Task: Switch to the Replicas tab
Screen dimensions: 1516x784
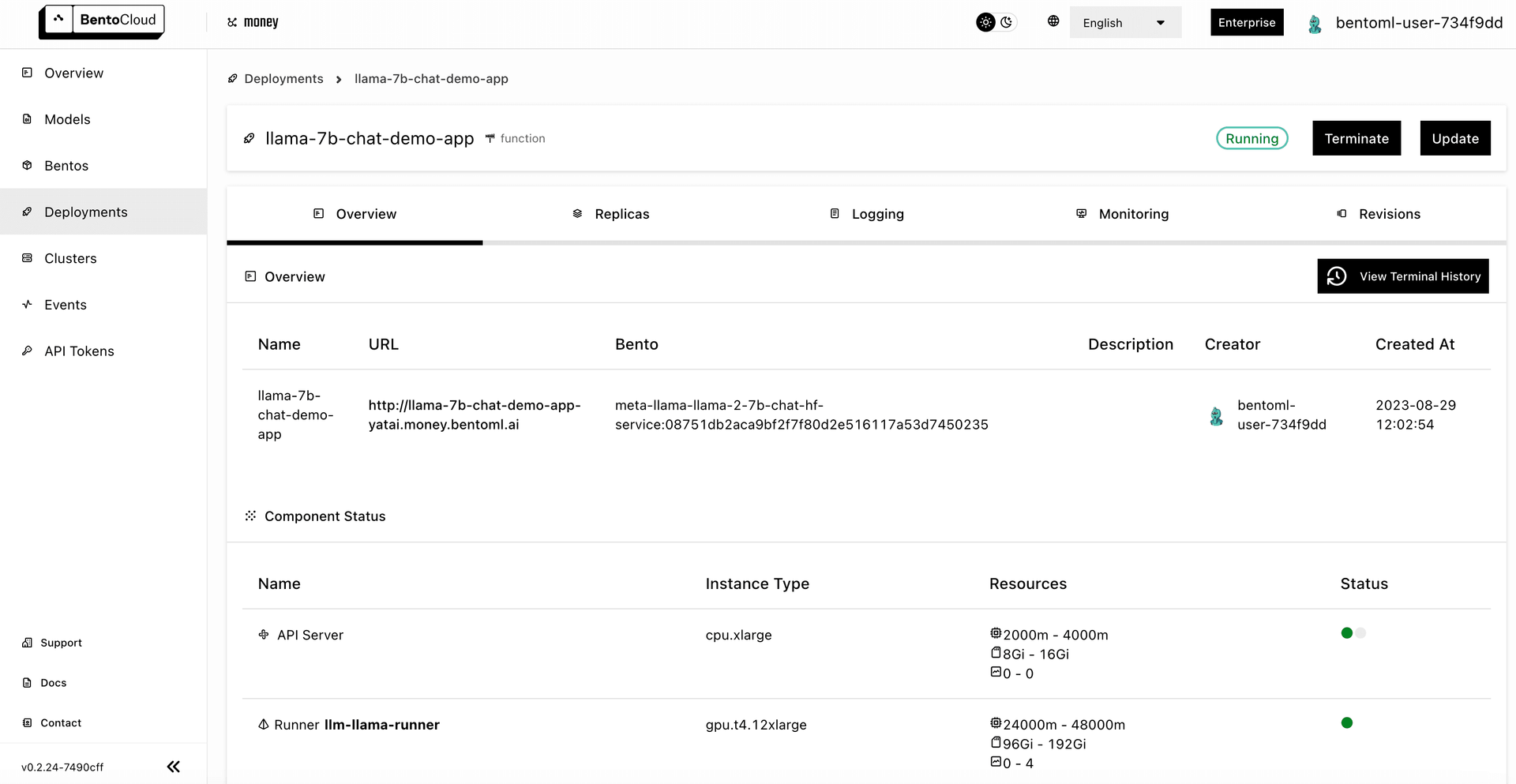Action: click(622, 214)
